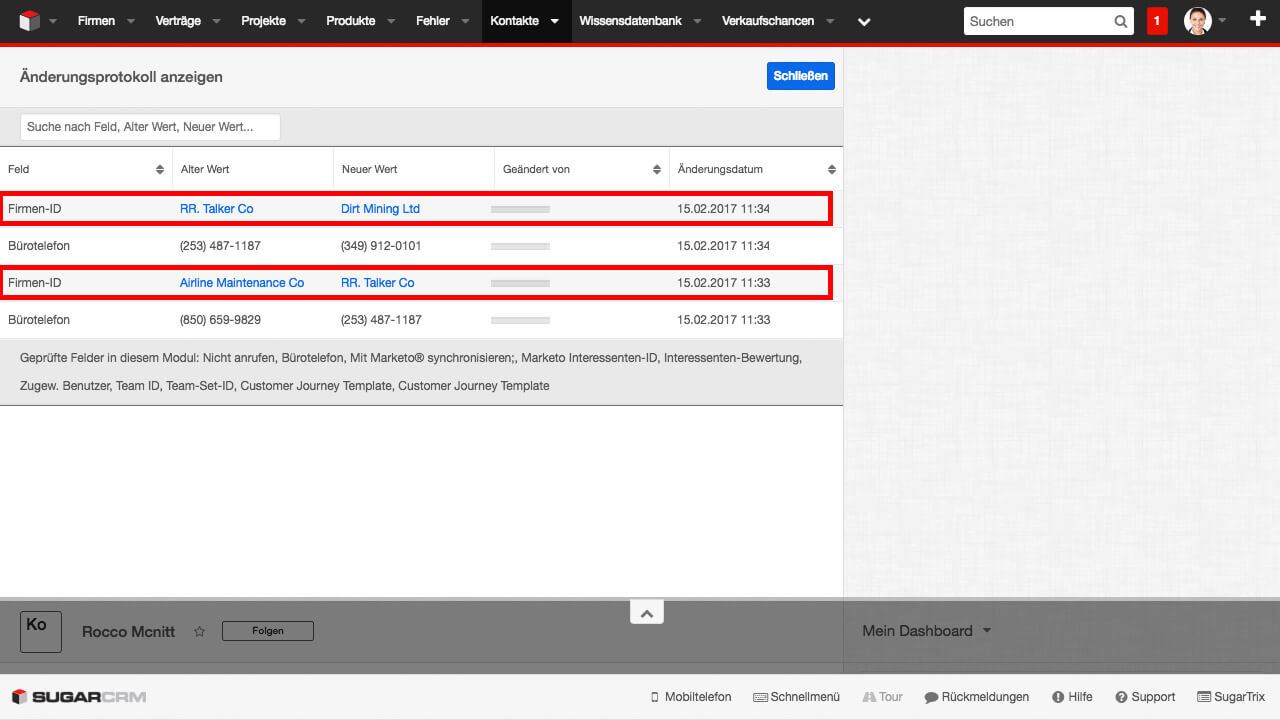
Task: Sort by Geändert von column arrows
Action: (657, 170)
